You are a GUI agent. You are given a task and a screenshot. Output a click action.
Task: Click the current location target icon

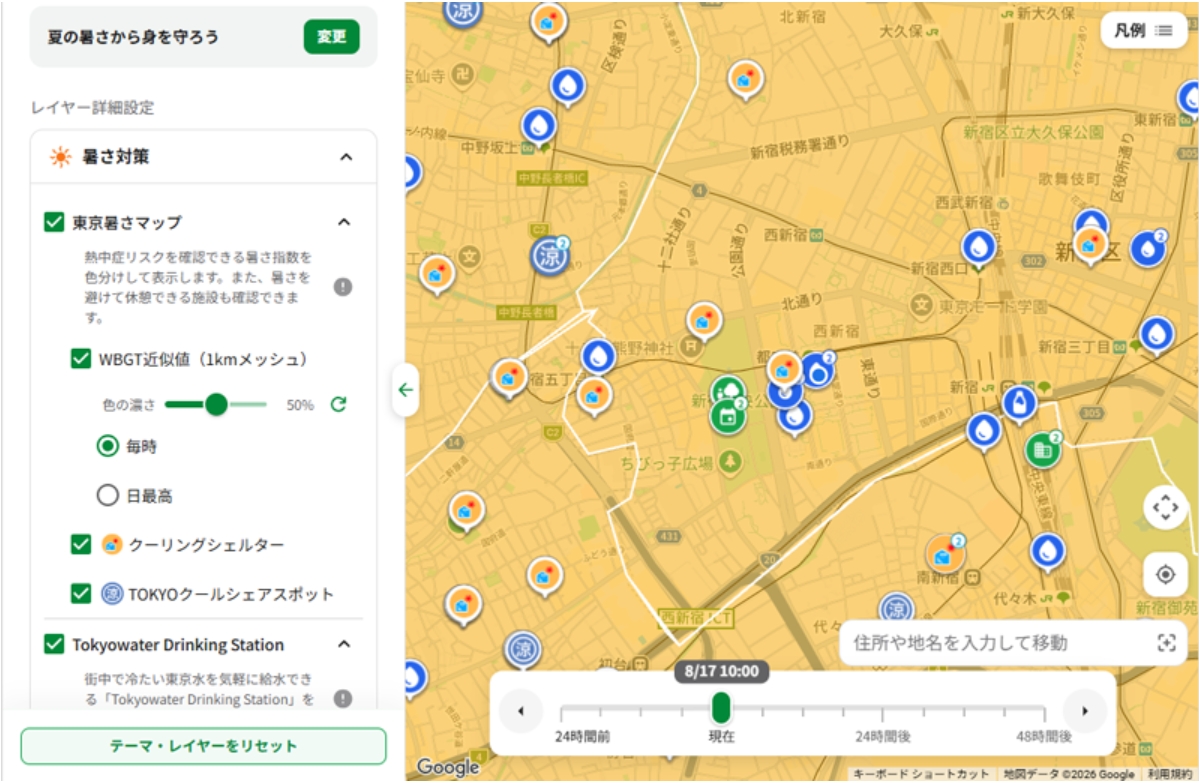click(1165, 574)
